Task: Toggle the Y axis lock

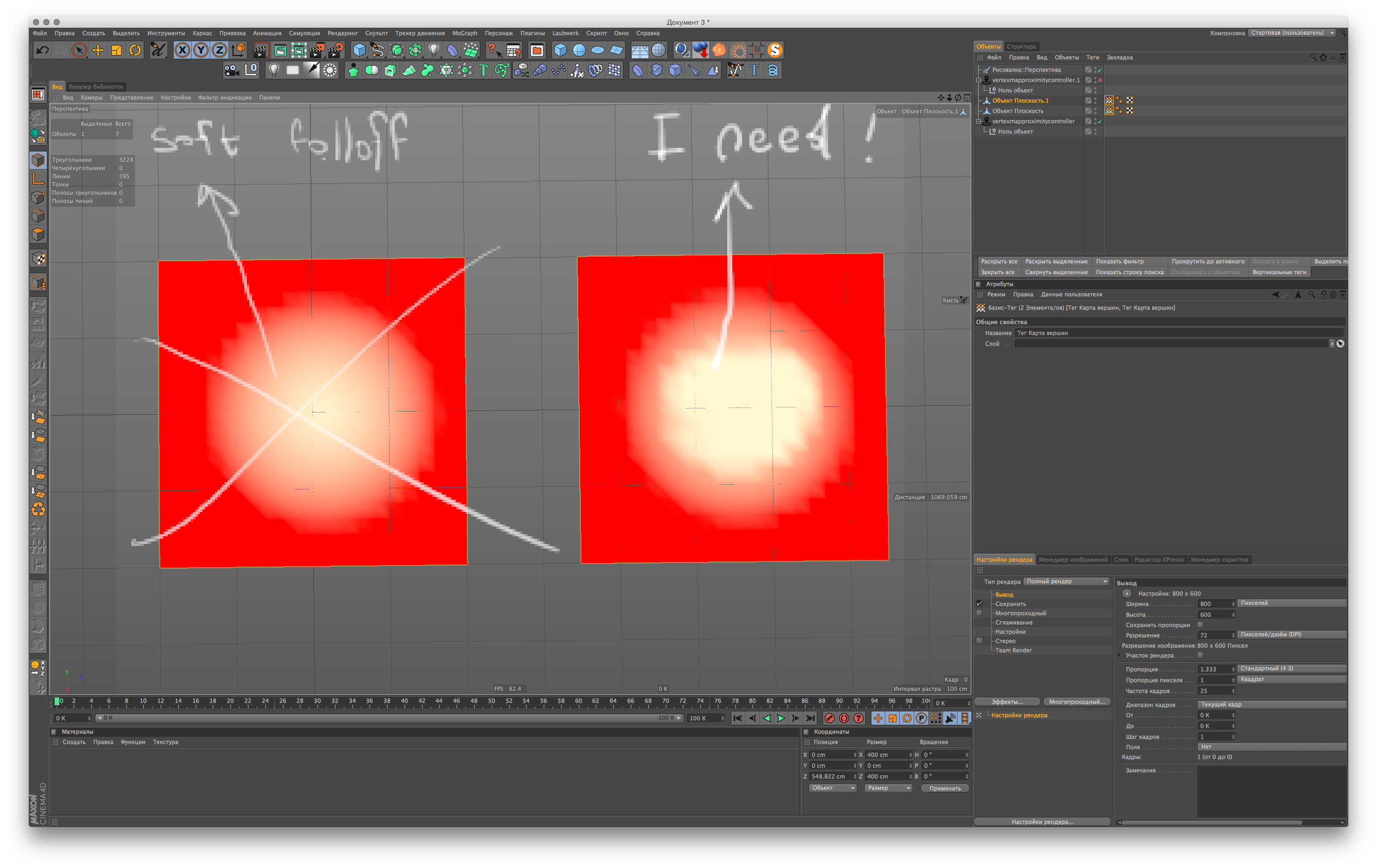Action: click(200, 50)
